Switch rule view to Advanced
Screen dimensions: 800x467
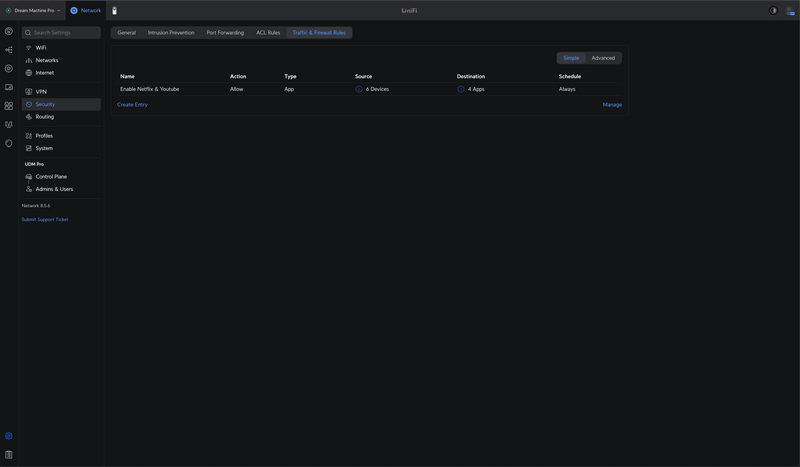pos(603,58)
